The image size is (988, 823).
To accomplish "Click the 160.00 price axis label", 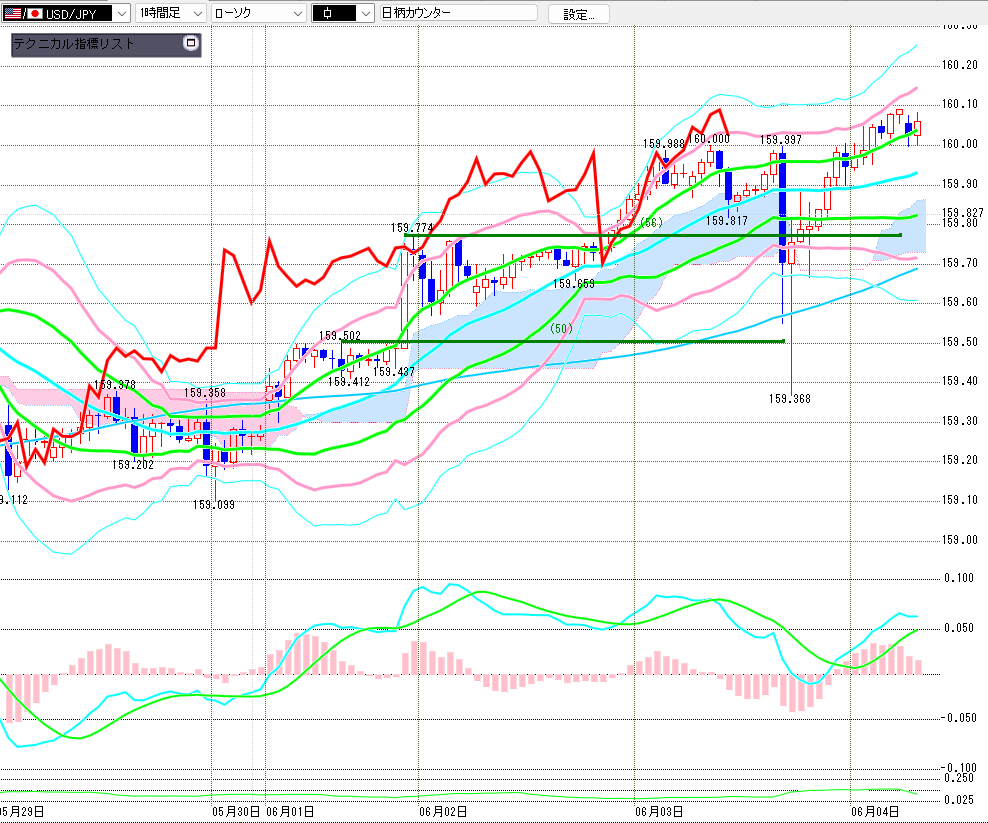I will click(960, 144).
